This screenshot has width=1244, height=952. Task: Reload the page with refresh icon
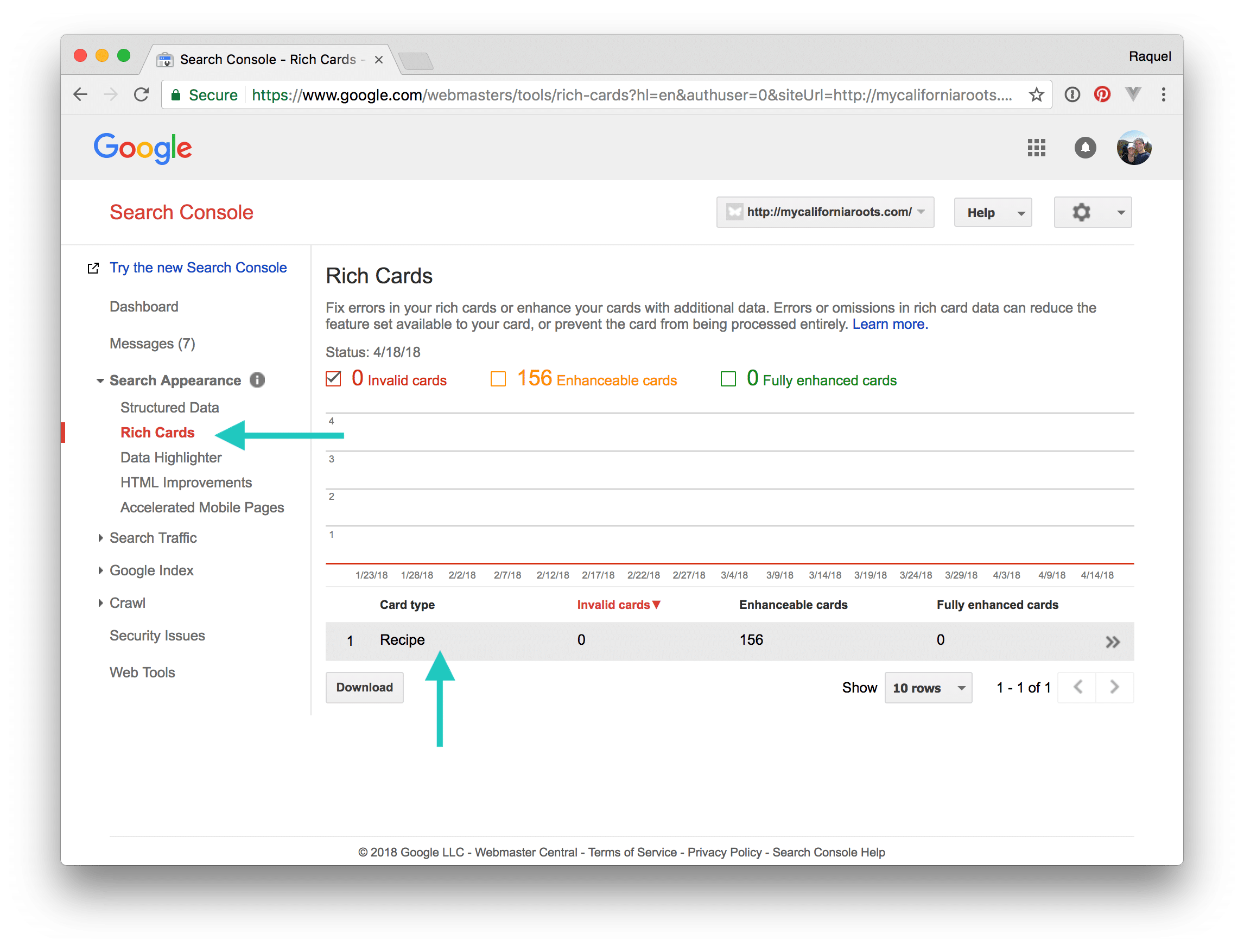point(141,94)
